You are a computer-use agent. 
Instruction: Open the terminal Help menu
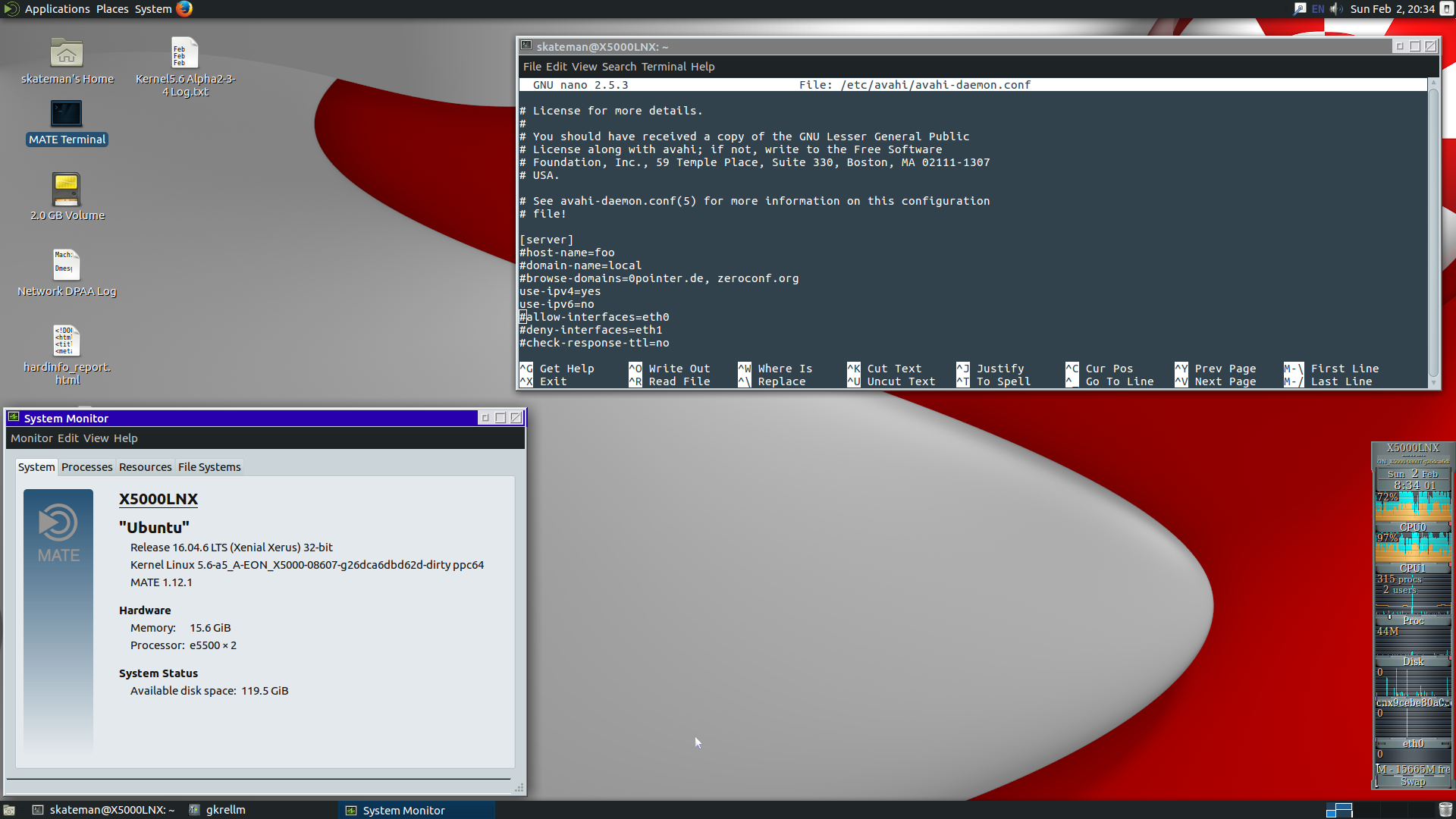(702, 67)
